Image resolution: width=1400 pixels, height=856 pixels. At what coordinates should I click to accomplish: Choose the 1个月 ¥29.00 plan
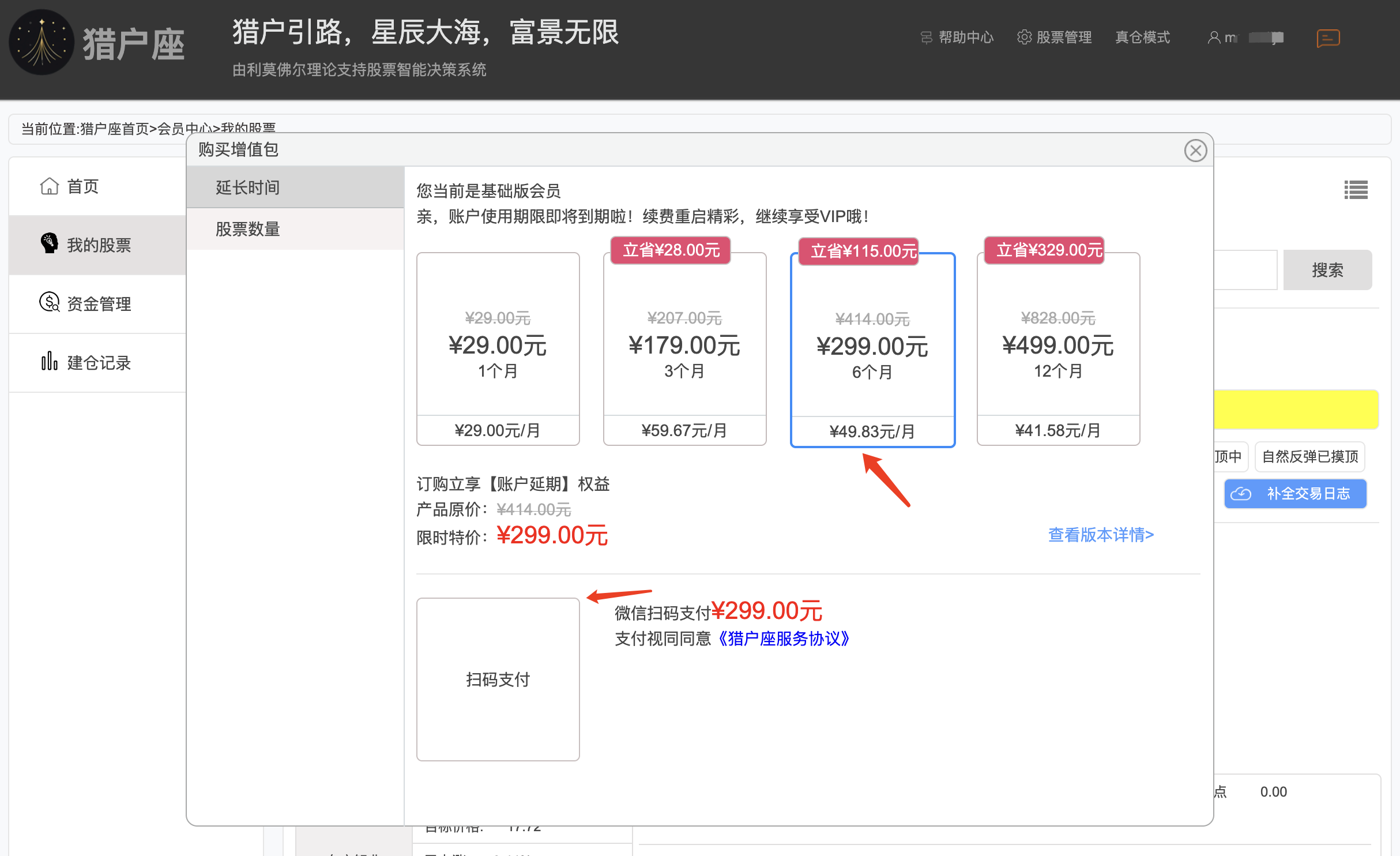tap(498, 349)
